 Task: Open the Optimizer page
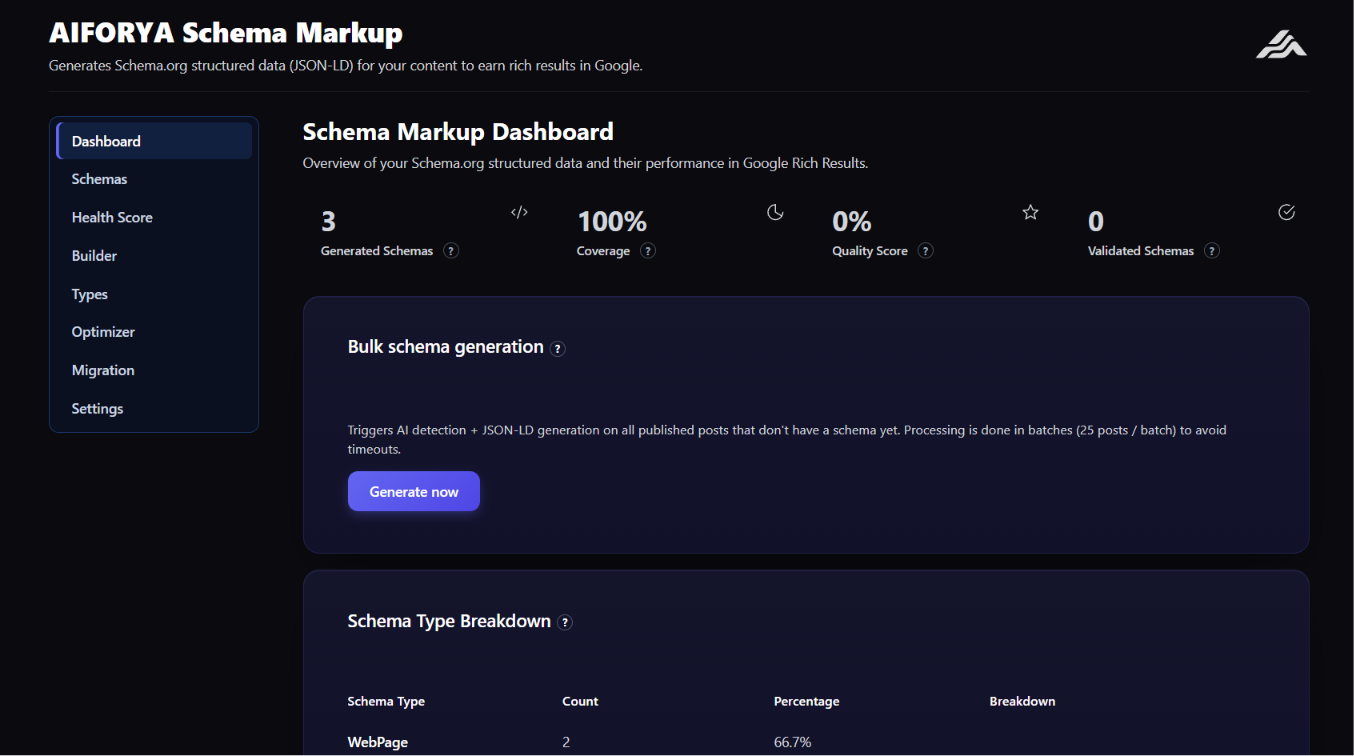pos(154,332)
